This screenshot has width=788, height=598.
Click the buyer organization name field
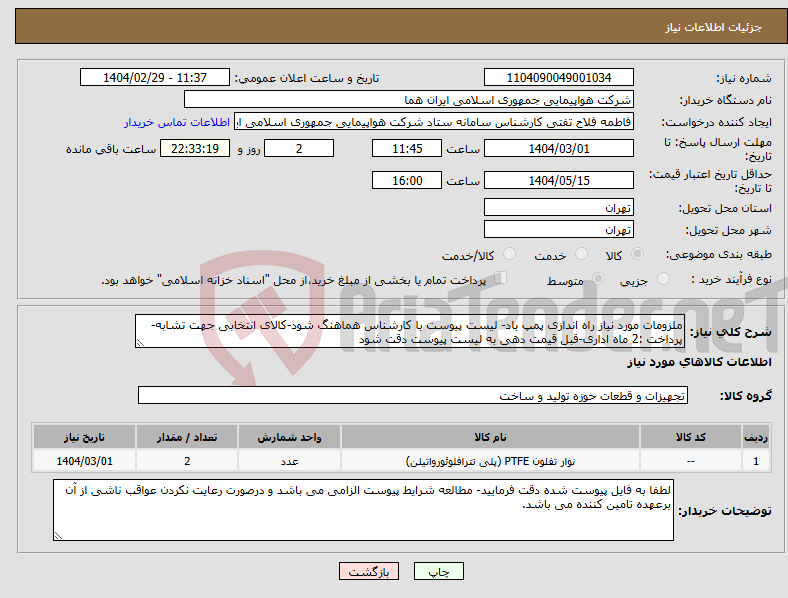[x=409, y=99]
